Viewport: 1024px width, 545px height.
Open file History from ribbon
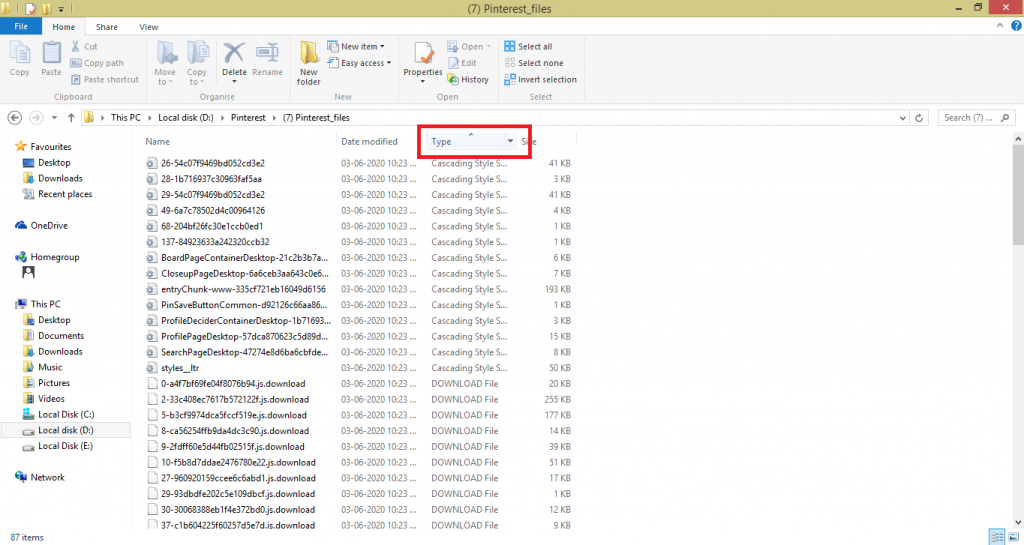468,80
